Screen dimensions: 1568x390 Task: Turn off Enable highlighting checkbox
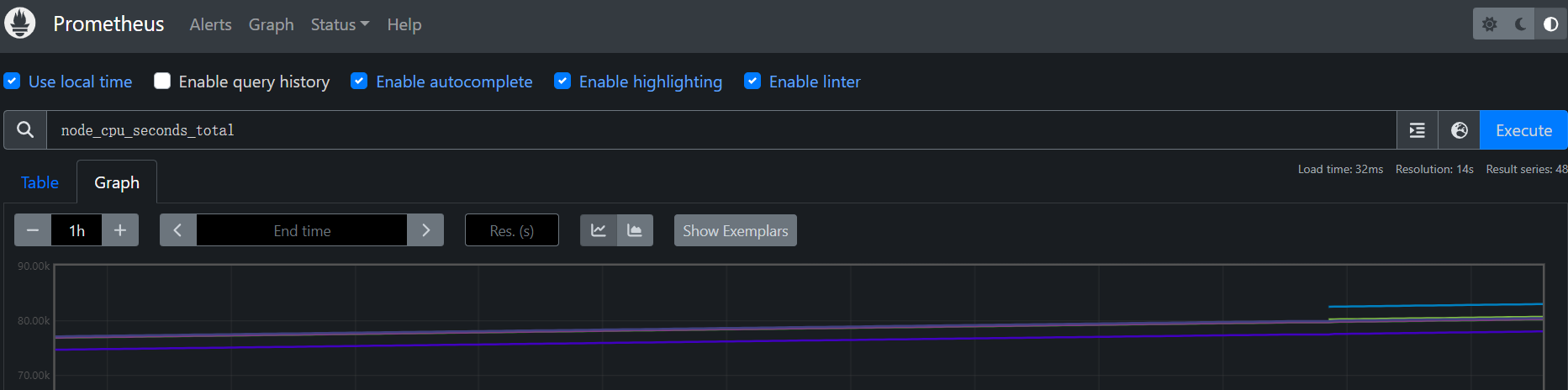[562, 82]
